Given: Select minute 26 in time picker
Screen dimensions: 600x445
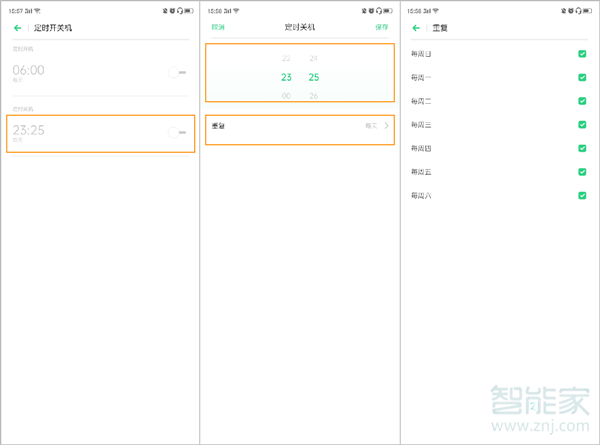Looking at the screenshot, I should (314, 95).
